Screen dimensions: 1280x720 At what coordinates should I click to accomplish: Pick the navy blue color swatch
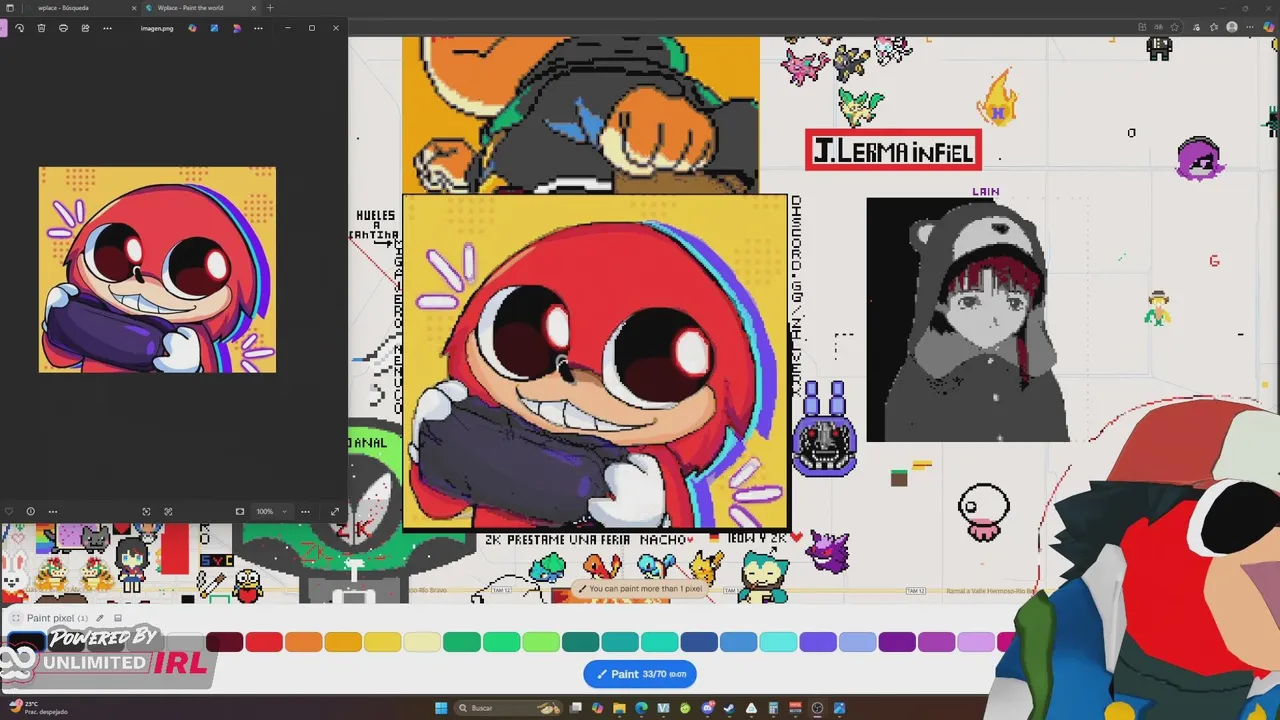(x=699, y=642)
